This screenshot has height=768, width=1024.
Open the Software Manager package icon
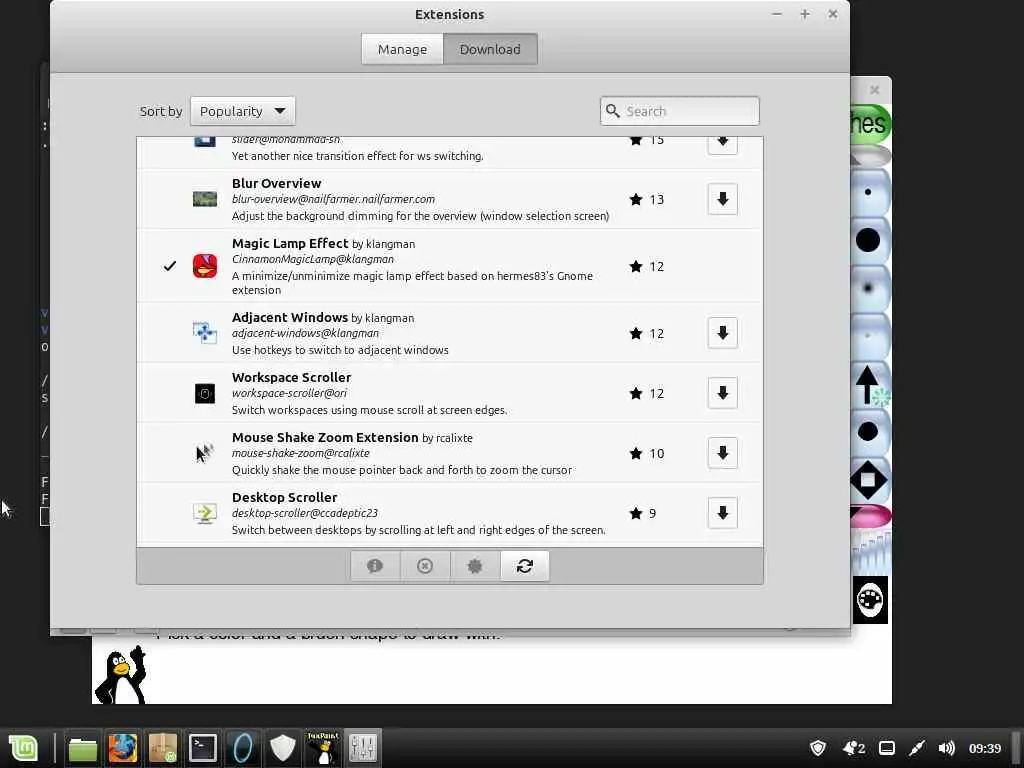(x=163, y=748)
